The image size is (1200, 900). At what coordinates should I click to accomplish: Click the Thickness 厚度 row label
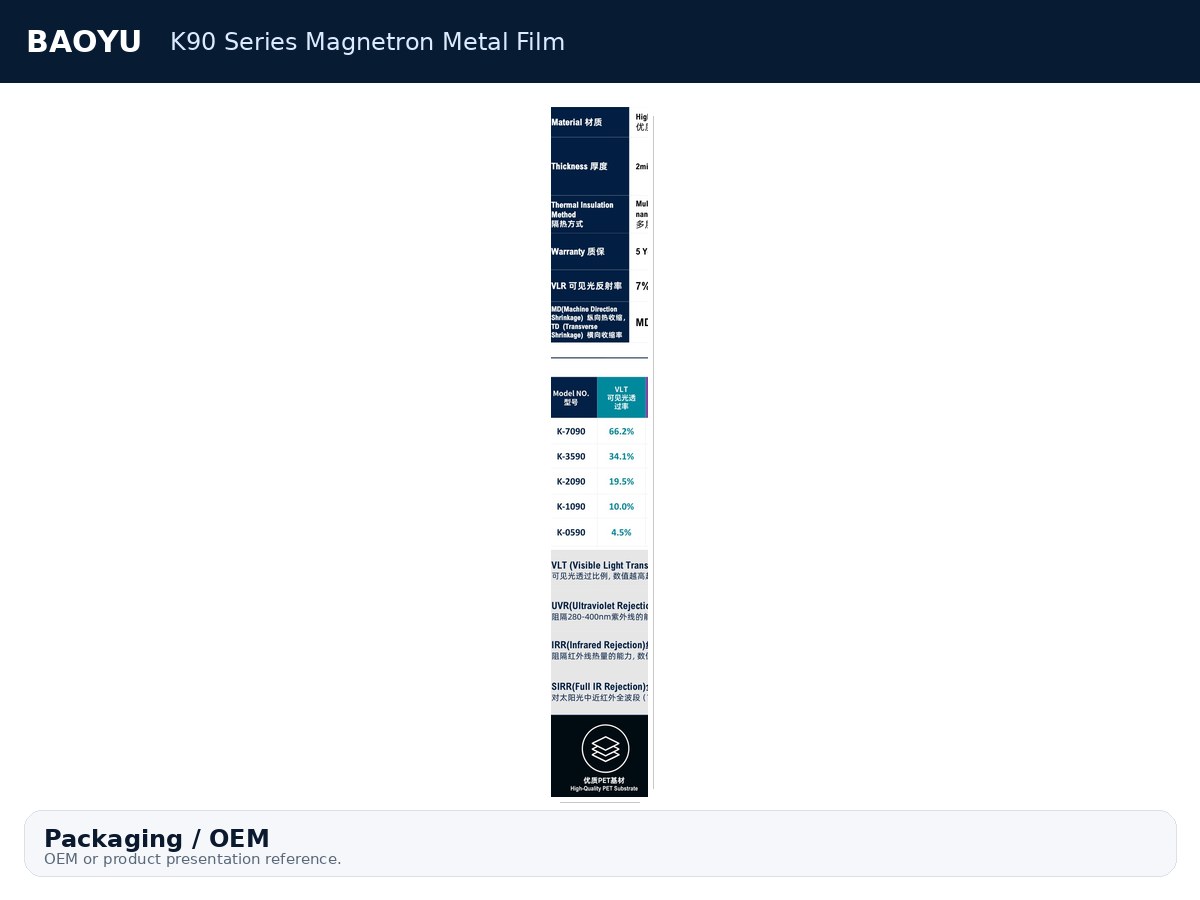[579, 166]
